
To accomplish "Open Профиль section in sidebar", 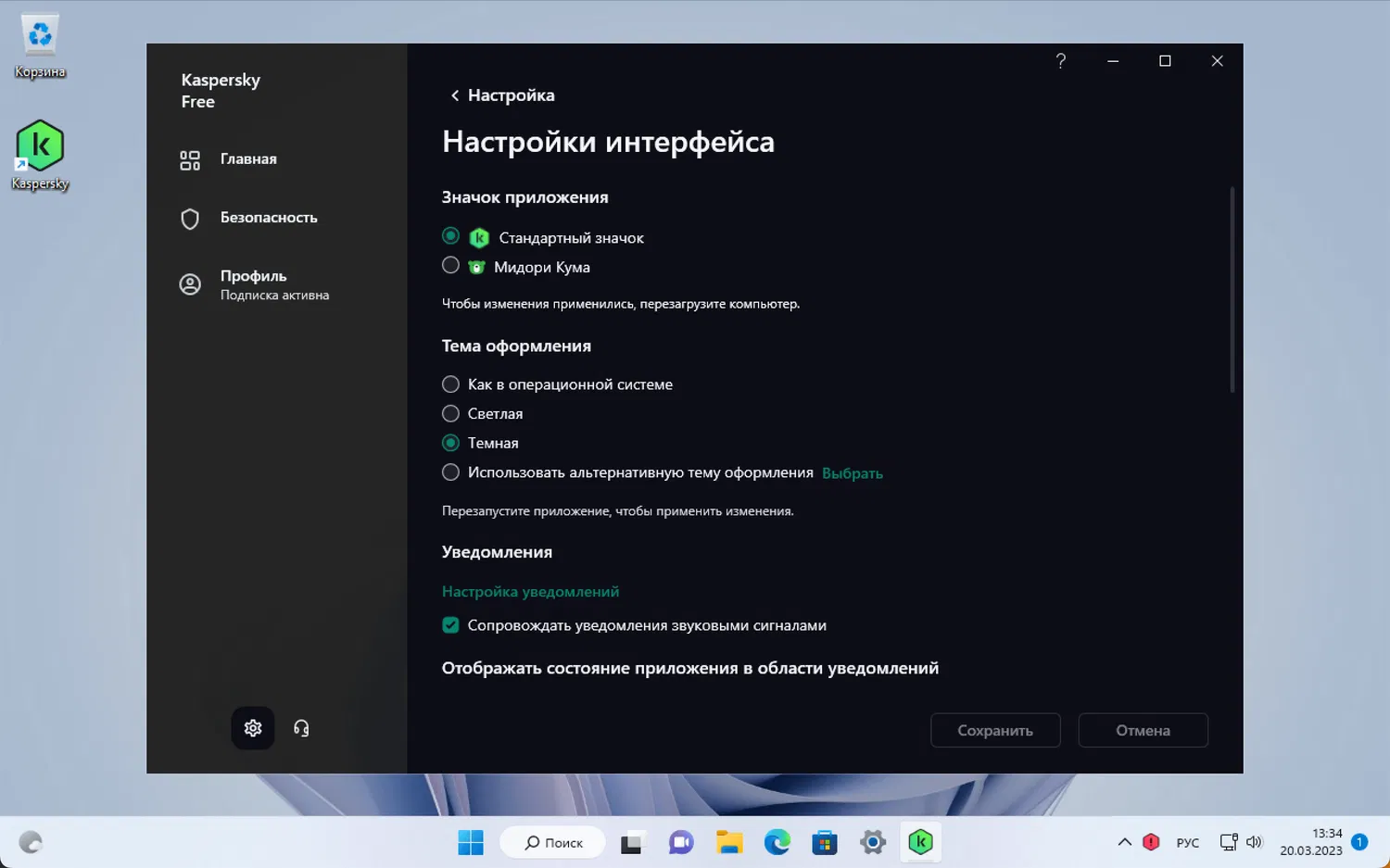I will 254,276.
